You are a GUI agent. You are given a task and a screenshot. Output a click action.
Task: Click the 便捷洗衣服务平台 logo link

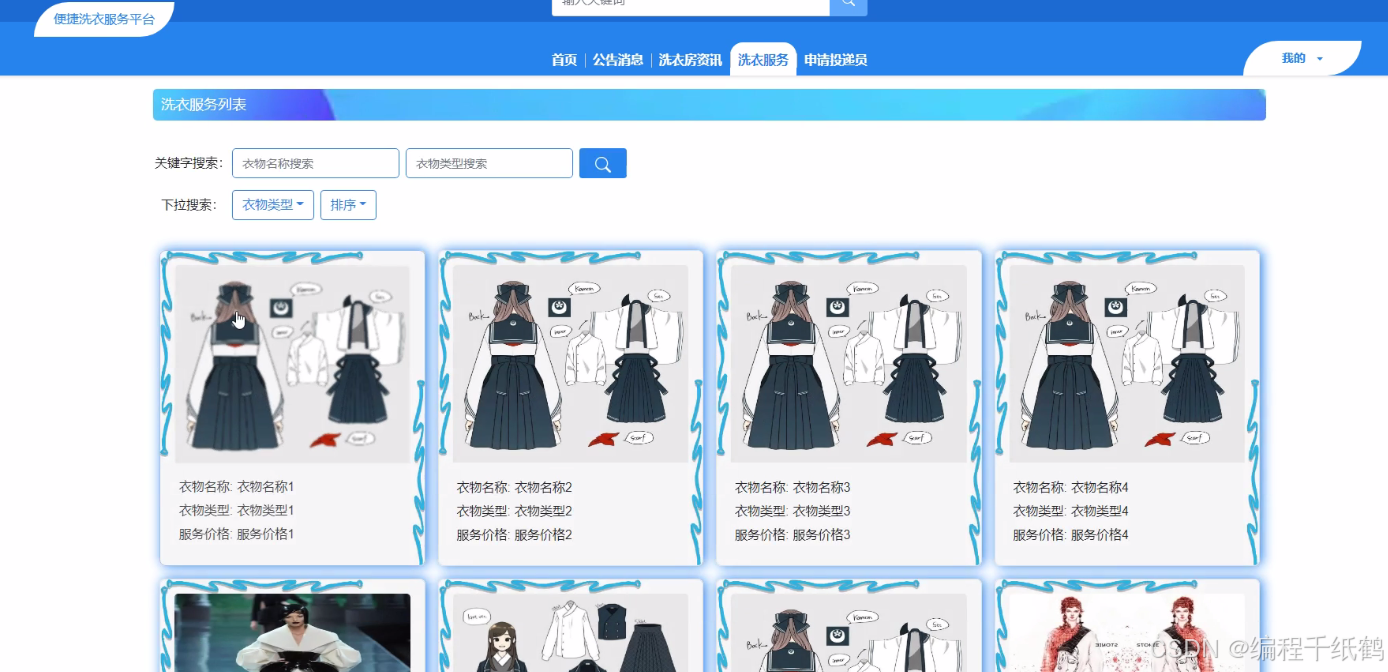[104, 19]
